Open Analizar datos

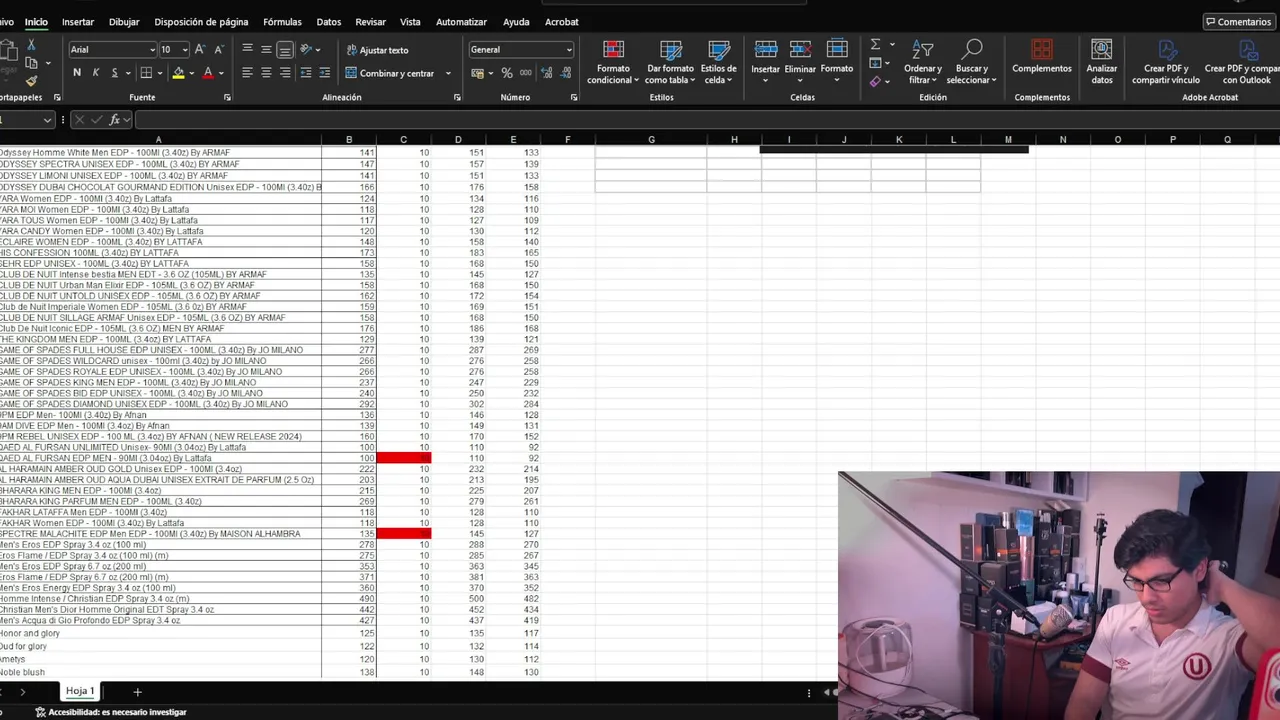[1102, 62]
